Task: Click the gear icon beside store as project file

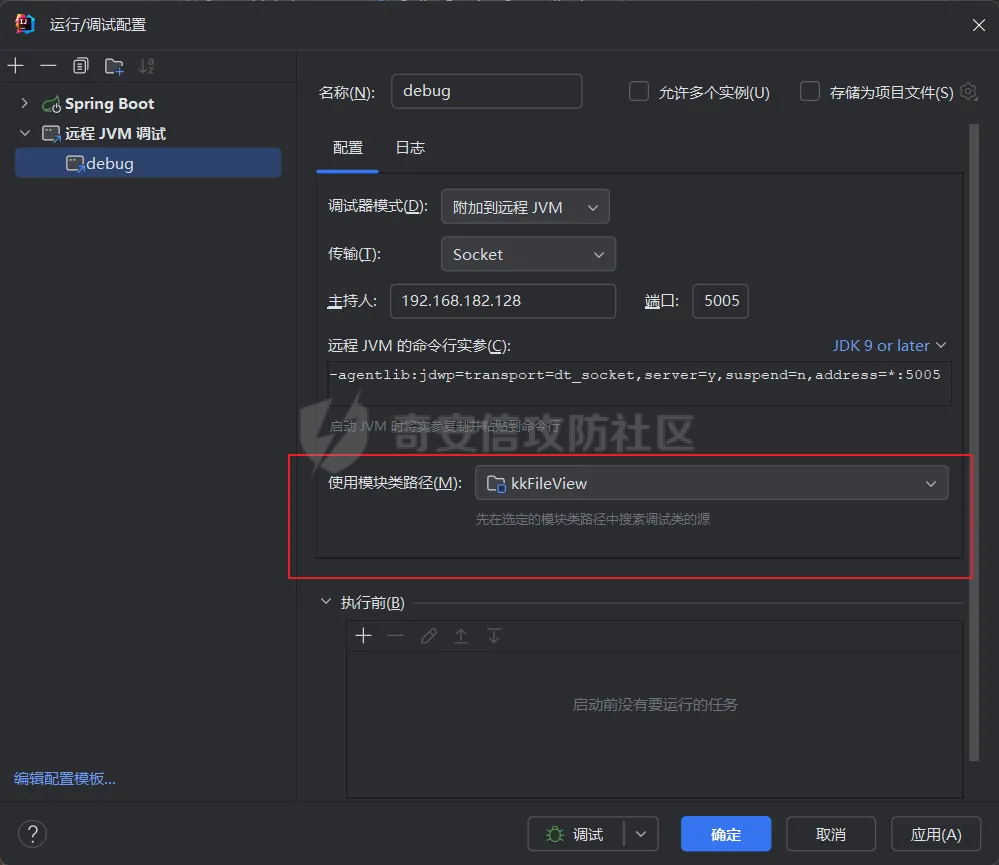Action: 968,92
